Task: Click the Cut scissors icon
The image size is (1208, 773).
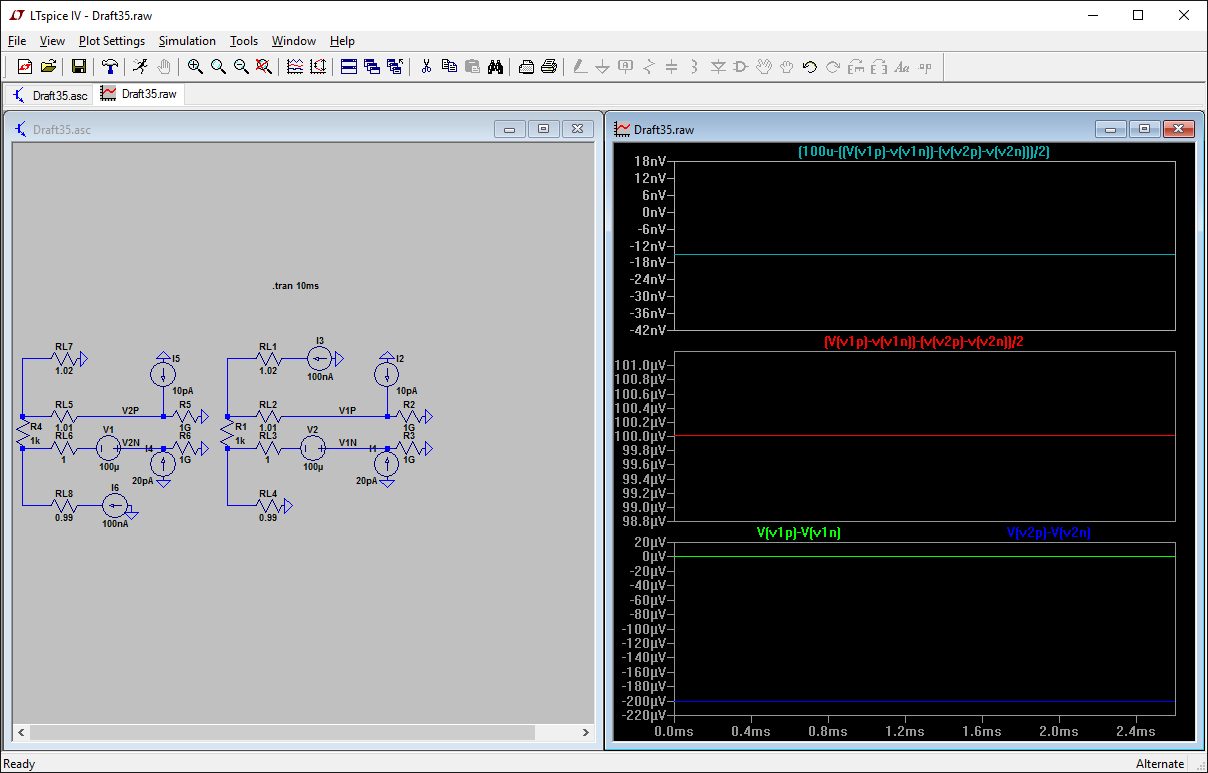Action: (426, 67)
